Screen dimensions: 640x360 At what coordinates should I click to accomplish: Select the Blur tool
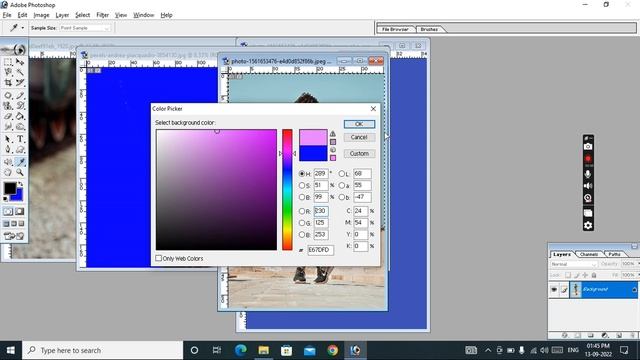click(x=8, y=127)
